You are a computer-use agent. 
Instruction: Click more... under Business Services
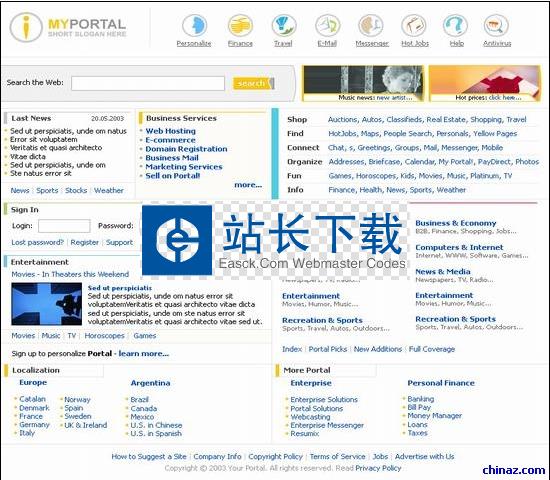(248, 185)
